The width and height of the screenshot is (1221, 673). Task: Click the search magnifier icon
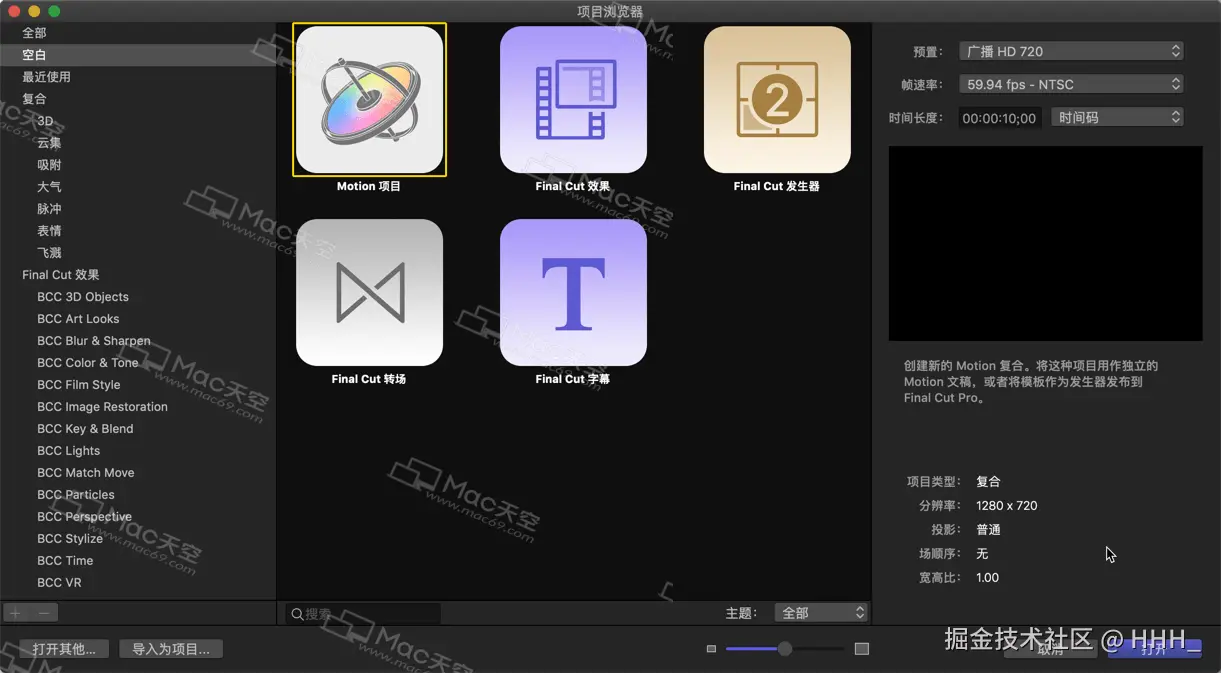pyautogui.click(x=297, y=614)
